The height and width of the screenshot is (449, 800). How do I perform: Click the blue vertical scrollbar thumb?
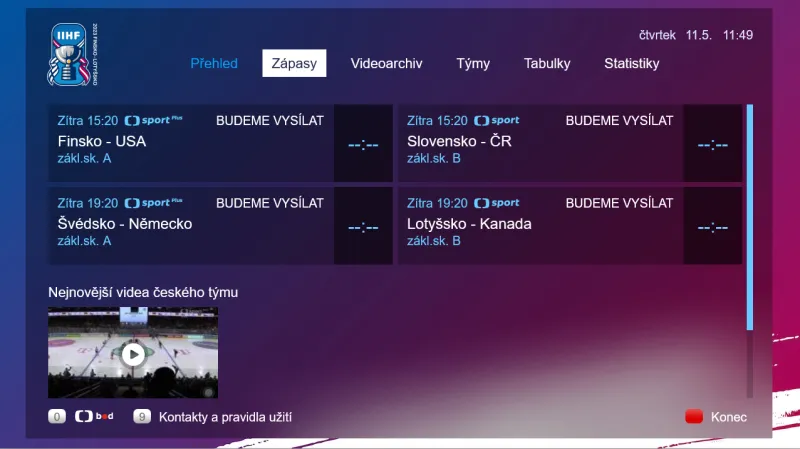749,217
